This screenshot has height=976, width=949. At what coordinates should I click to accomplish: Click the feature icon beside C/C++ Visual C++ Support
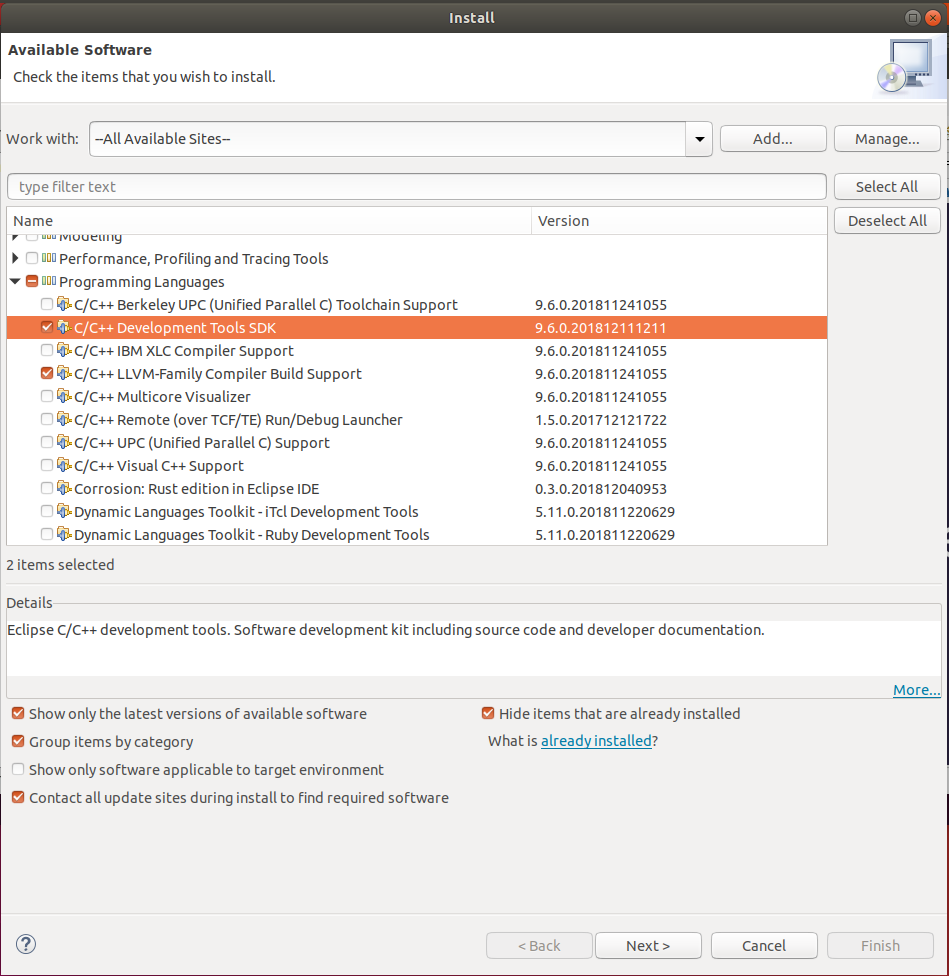(x=63, y=465)
